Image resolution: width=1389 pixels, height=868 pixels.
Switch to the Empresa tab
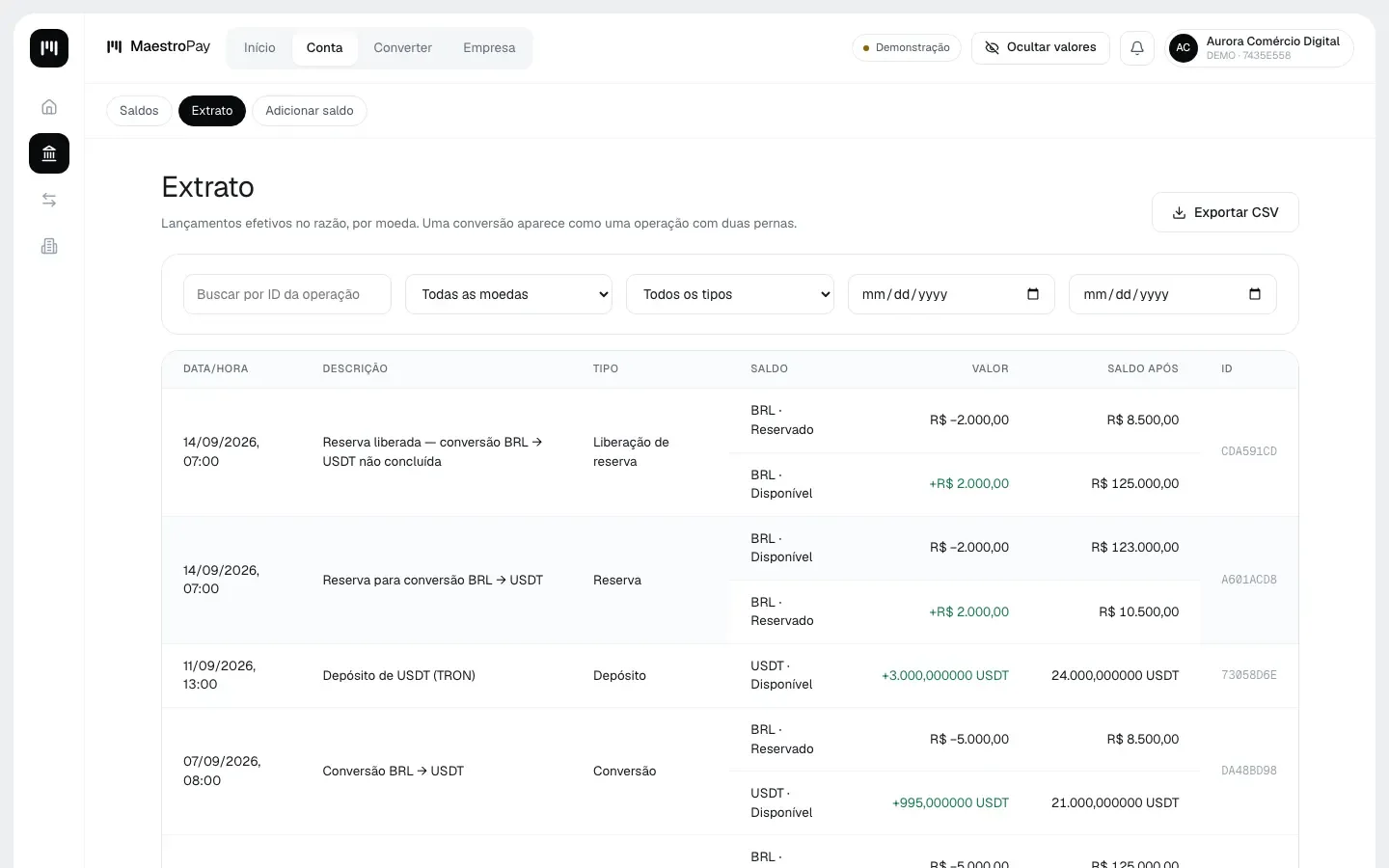pyautogui.click(x=489, y=47)
